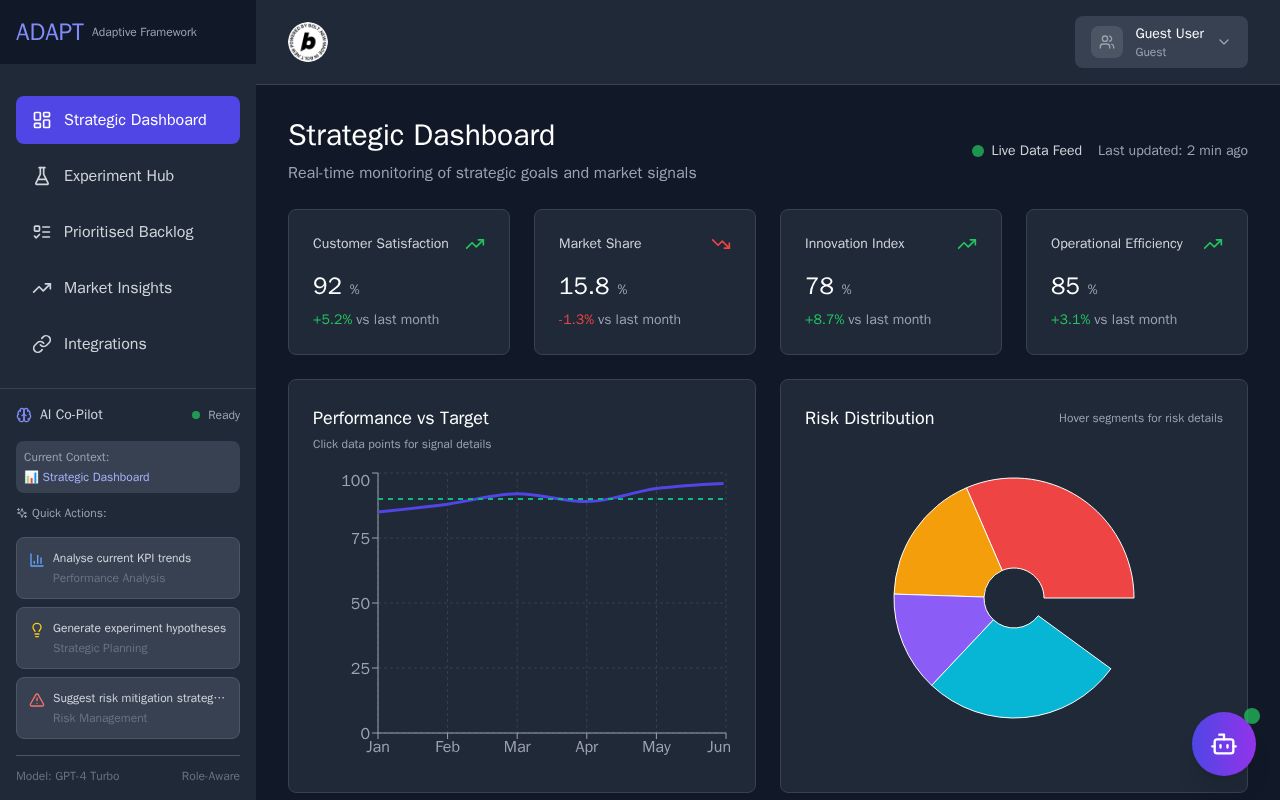Open the floating chatbot robot button
Viewport: 1280px width, 800px height.
point(1224,744)
